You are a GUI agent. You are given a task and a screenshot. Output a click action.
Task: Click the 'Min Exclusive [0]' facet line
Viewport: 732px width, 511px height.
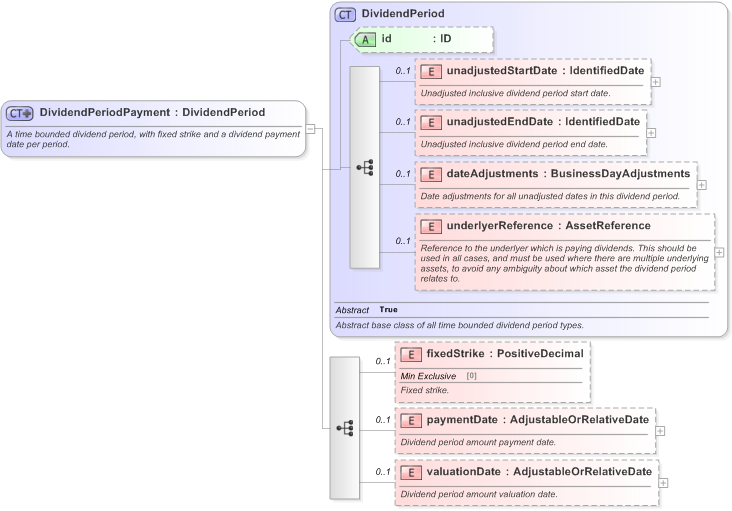coord(438,376)
